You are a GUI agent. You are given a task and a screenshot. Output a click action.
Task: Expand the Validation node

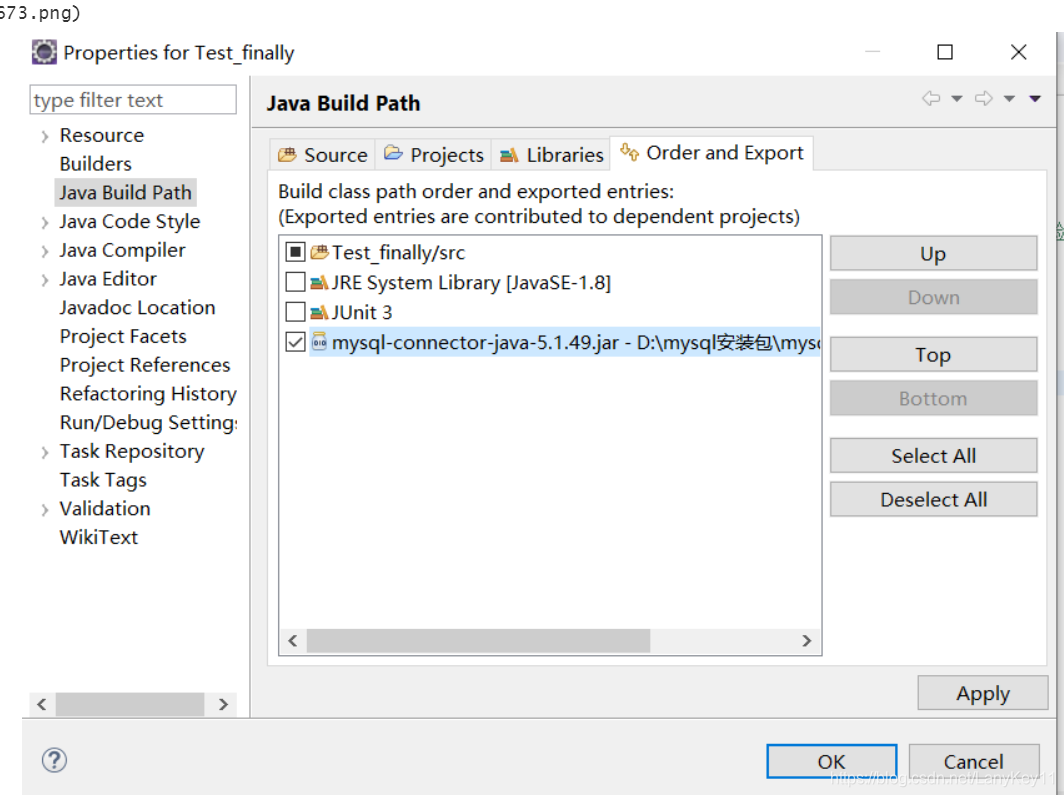pyautogui.click(x=45, y=510)
